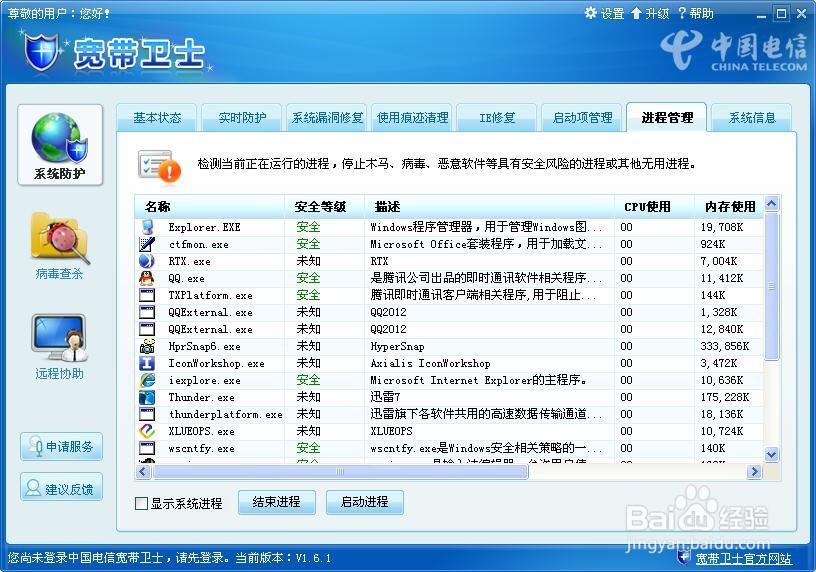Click the 设置 gear icon

coord(590,13)
